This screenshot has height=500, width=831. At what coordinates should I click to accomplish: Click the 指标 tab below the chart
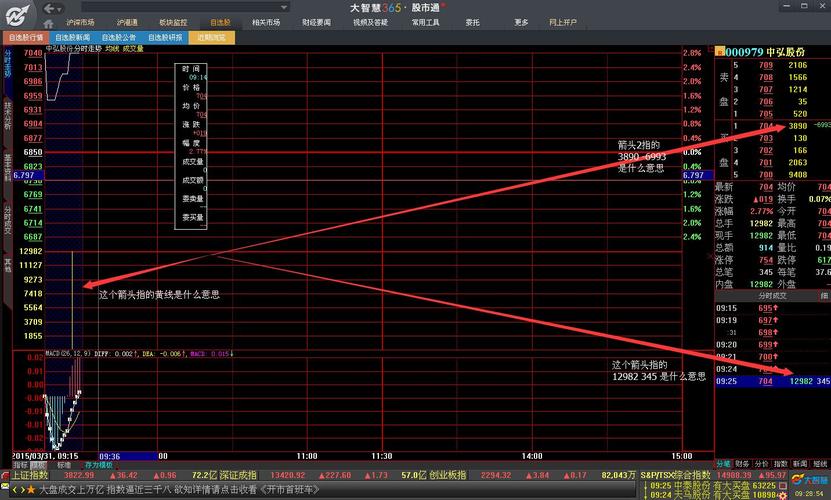coord(20,465)
